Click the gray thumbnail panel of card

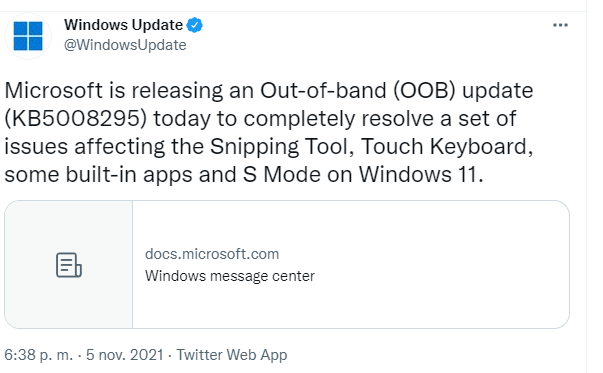(x=69, y=265)
